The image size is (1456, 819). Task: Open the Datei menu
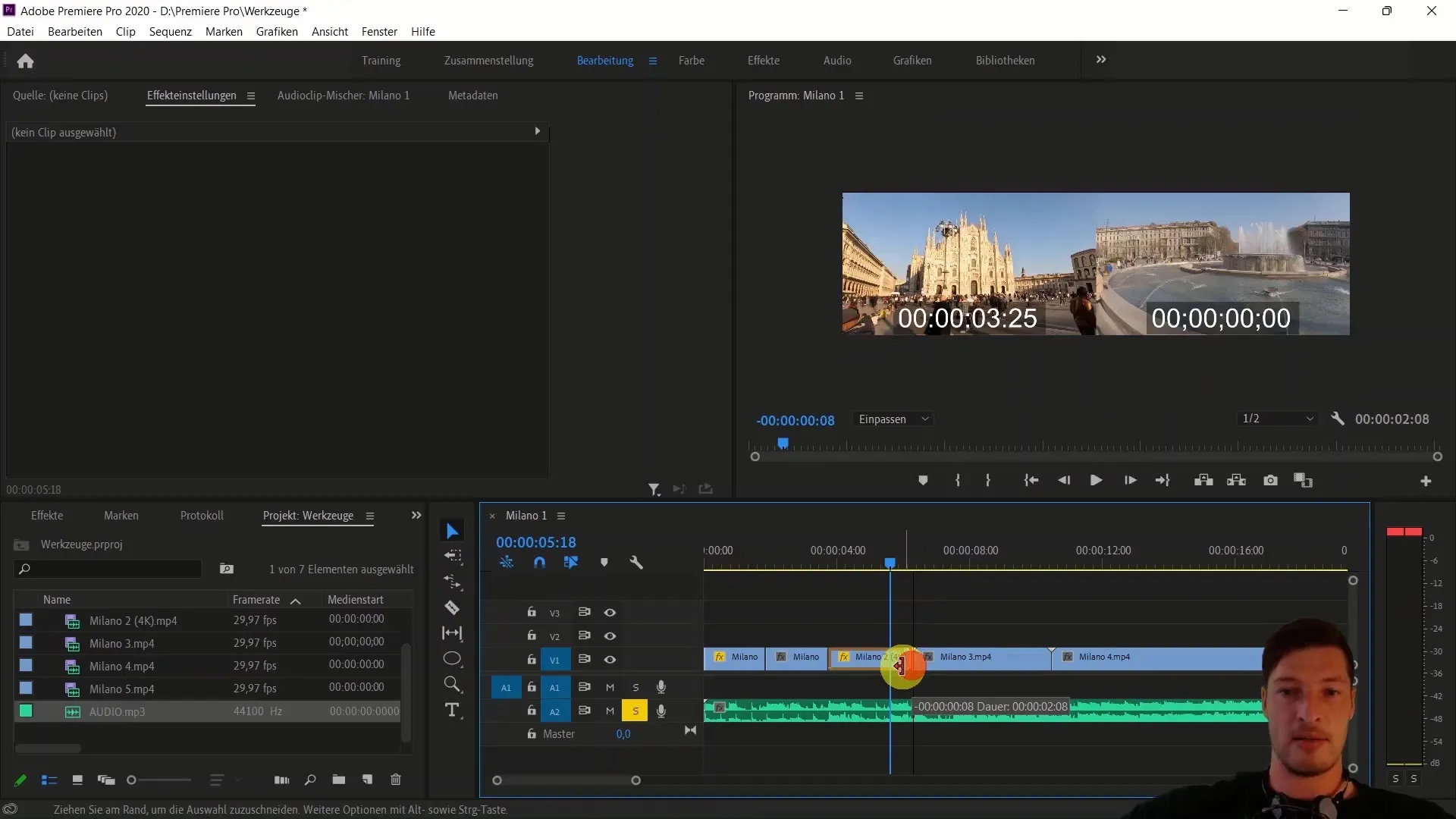[20, 32]
